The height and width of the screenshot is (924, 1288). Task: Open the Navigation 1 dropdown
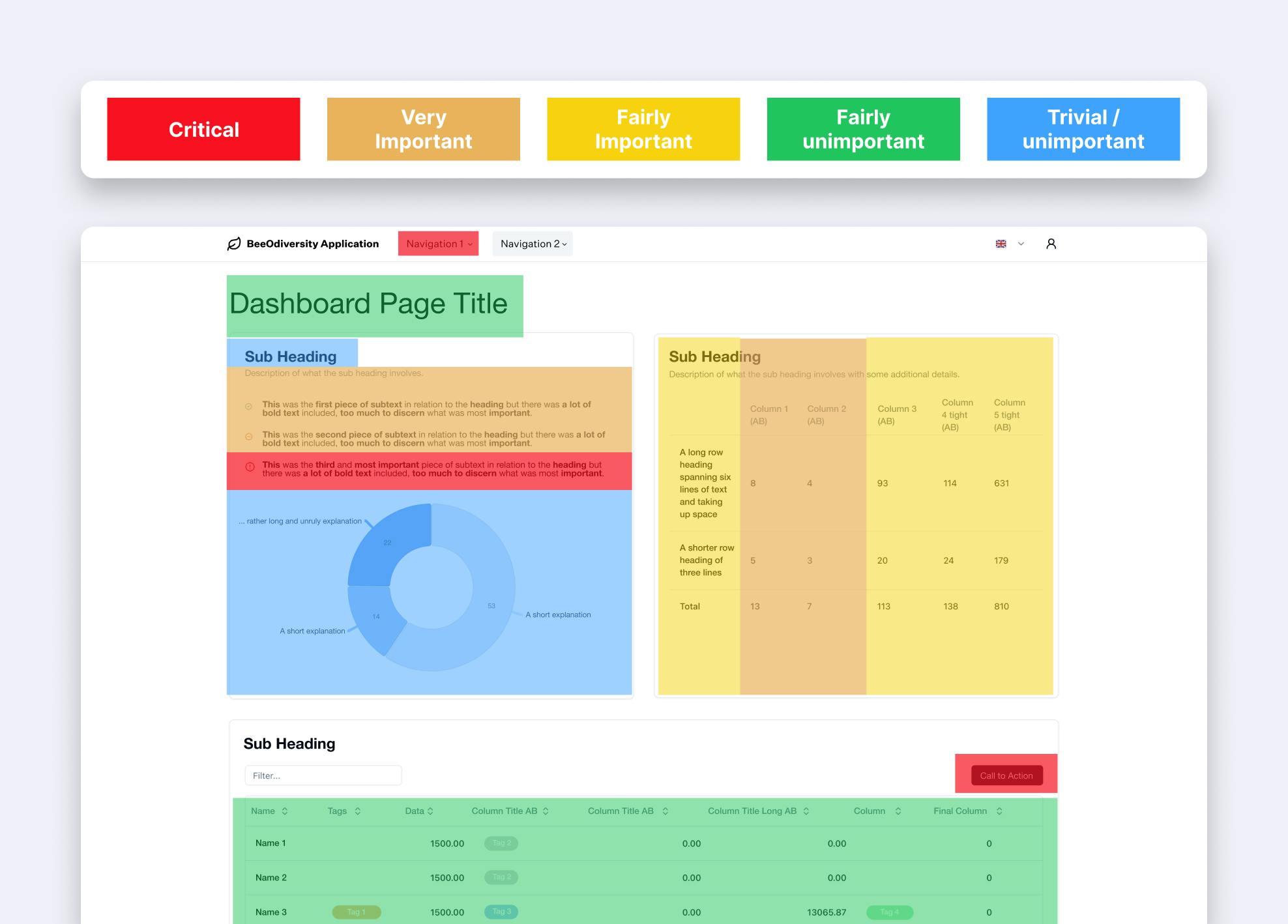click(x=439, y=244)
